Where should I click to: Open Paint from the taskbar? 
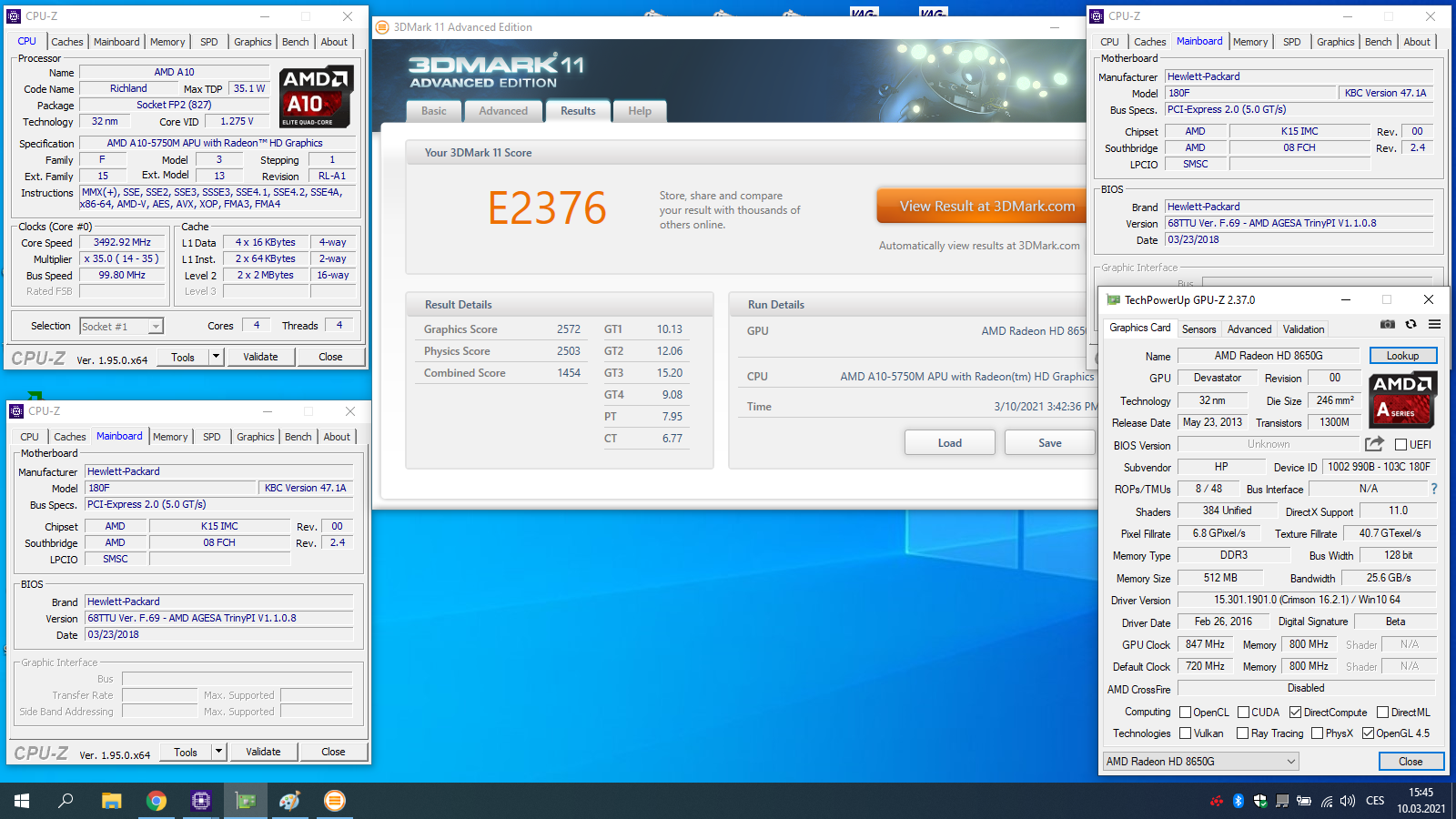point(290,801)
